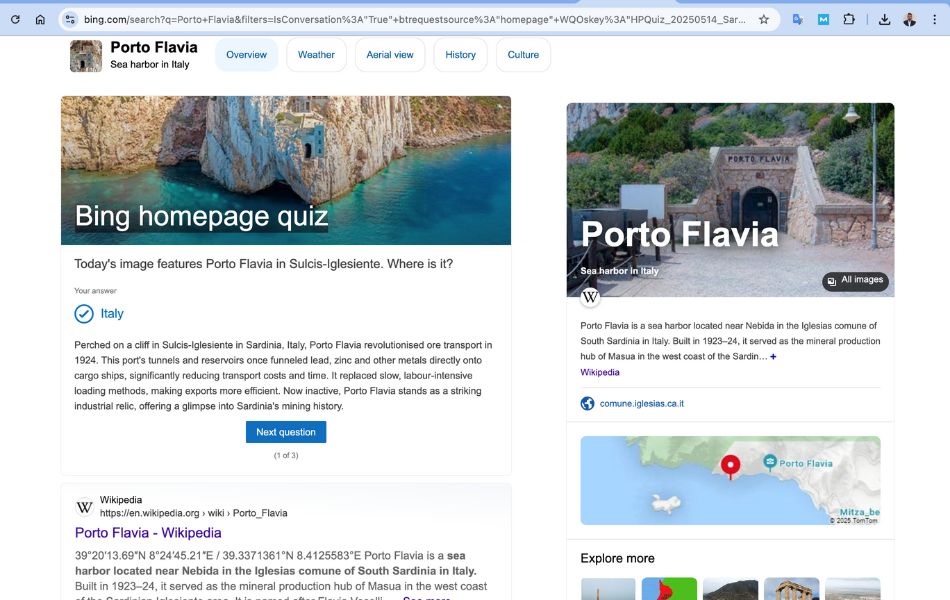Screen dimensions: 950x600
Task: Click the globe icon beside comune.iglesias.ca.it
Action: point(587,403)
